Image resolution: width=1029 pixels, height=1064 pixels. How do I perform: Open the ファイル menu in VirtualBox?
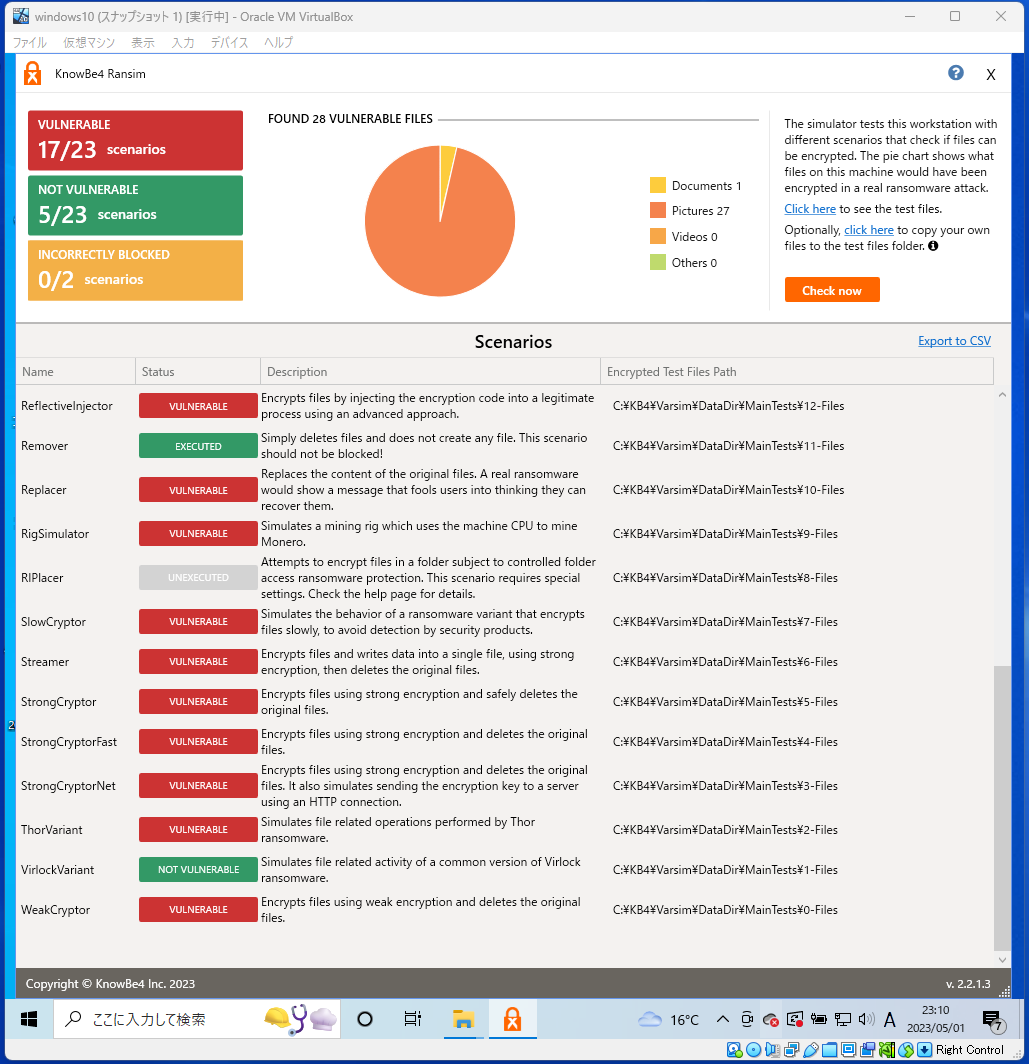pyautogui.click(x=30, y=42)
